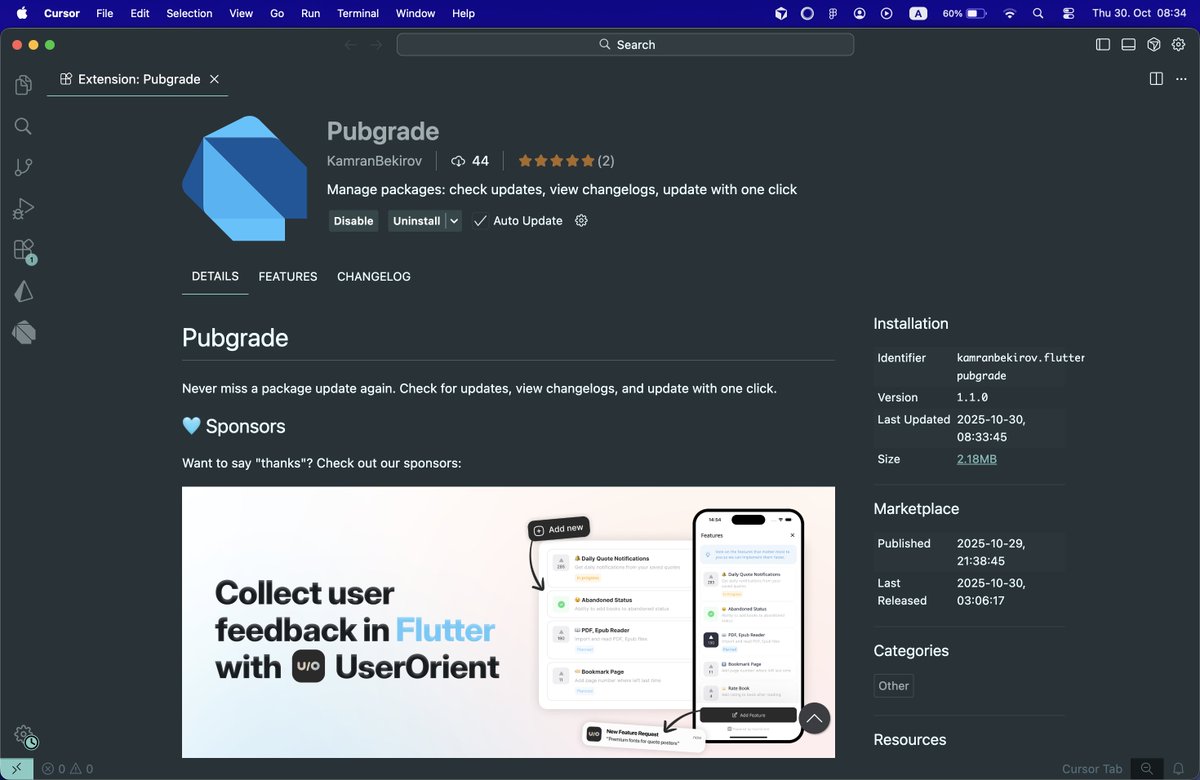Open Control Center in menu bar

pyautogui.click(x=1068, y=13)
